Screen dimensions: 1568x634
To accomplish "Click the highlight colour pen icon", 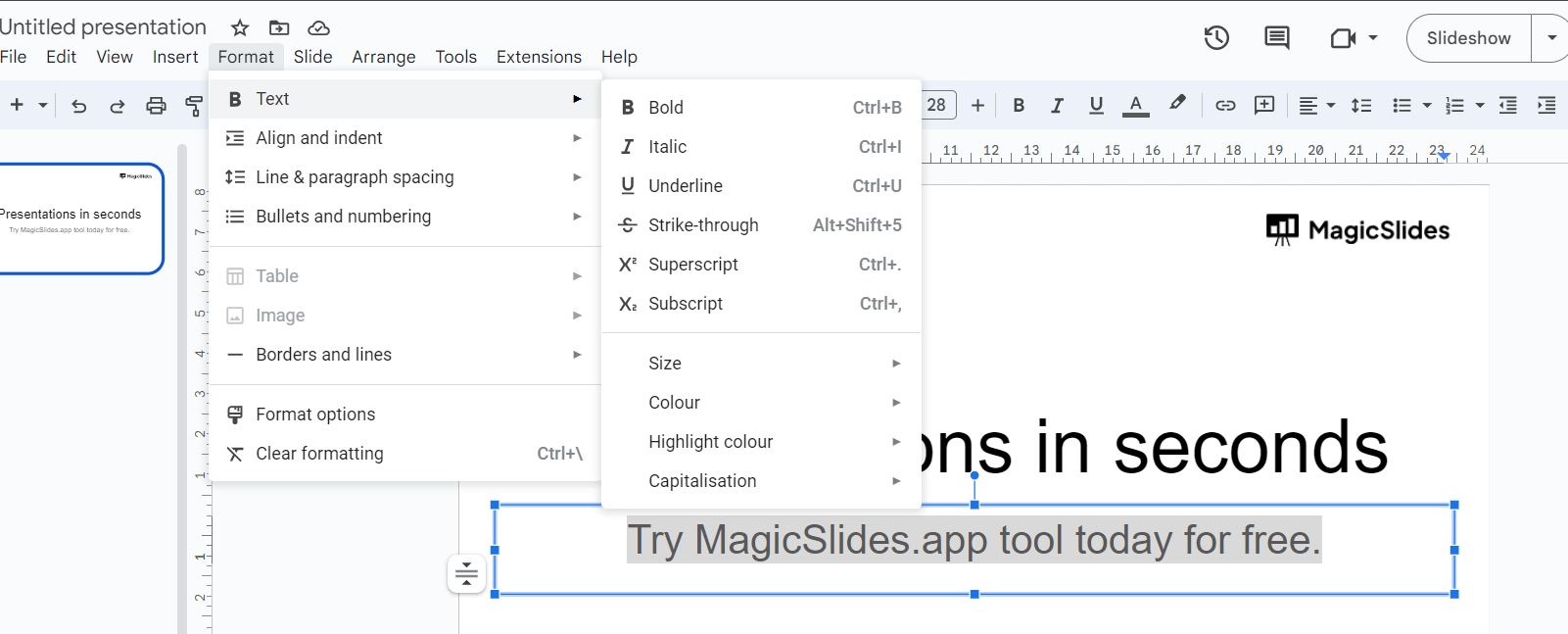I will click(1177, 104).
